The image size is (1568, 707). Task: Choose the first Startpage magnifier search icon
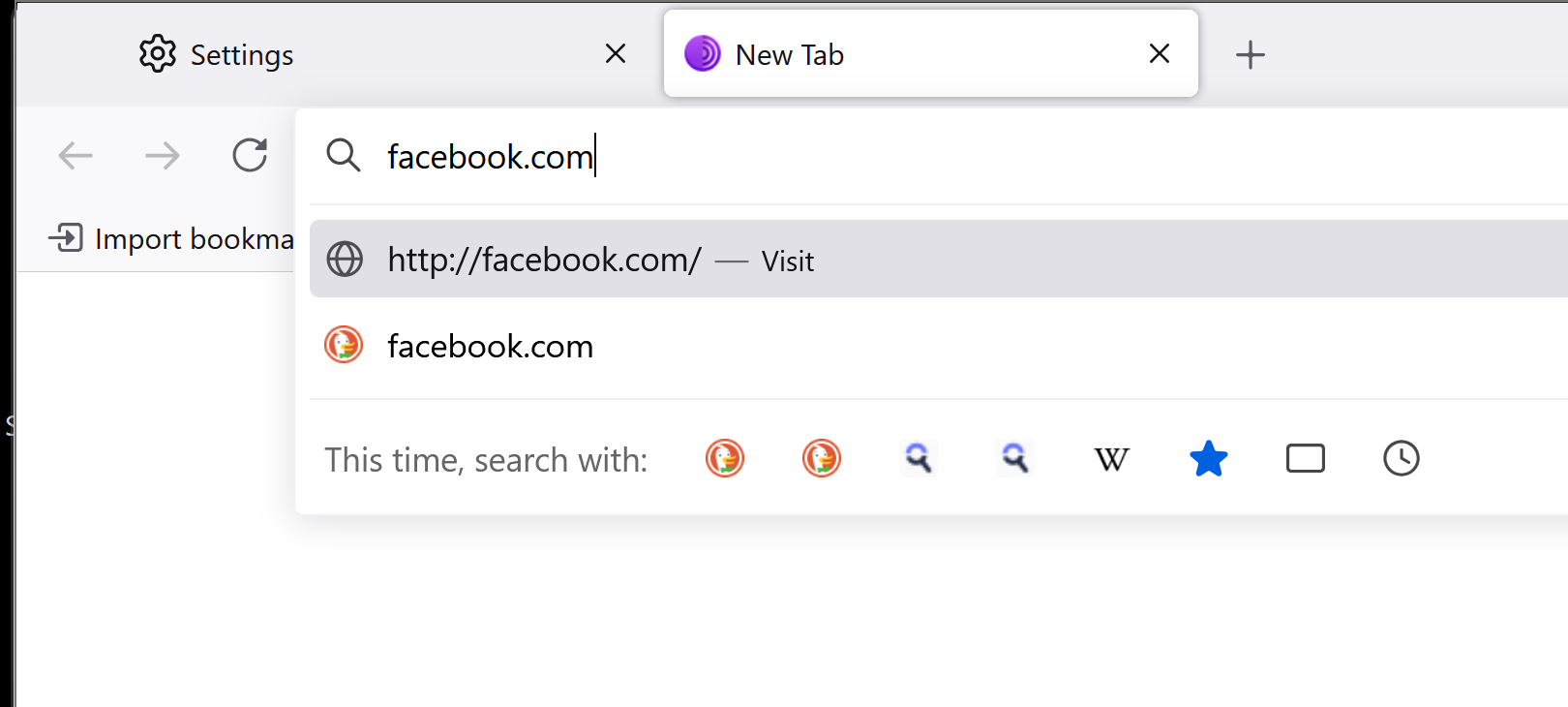coord(918,459)
